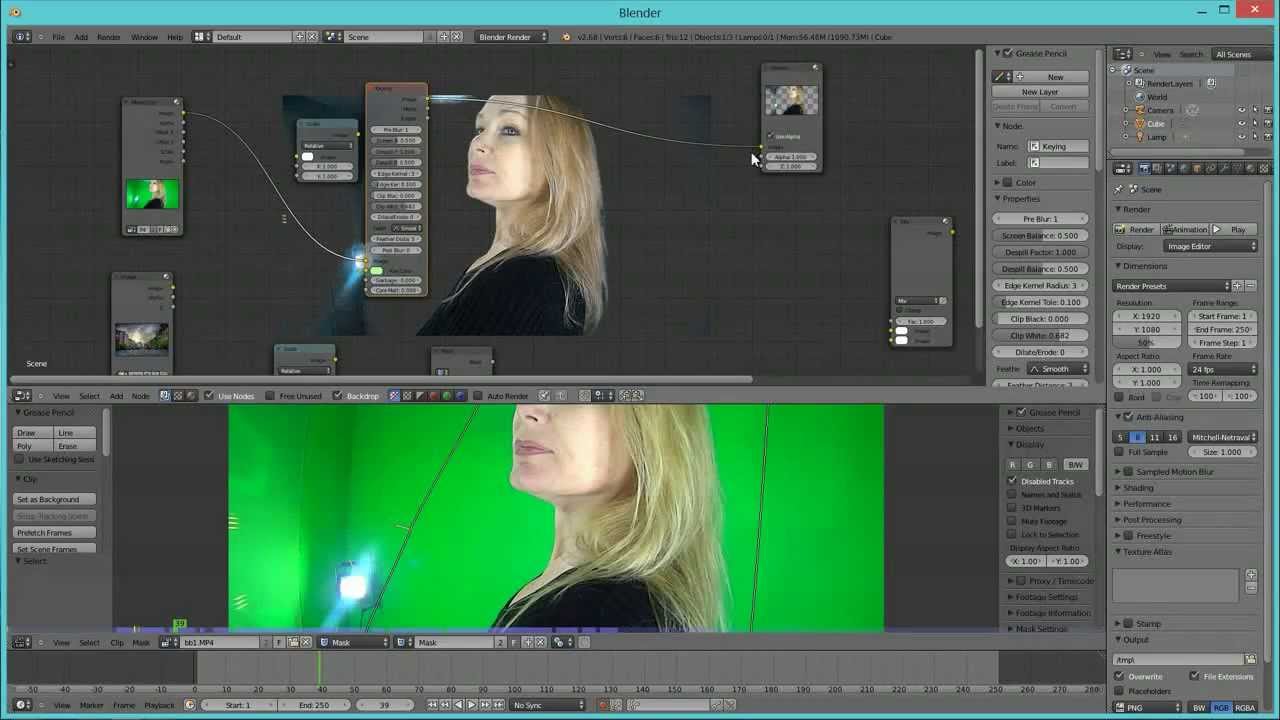Image resolution: width=1280 pixels, height=720 pixels.
Task: Adjust the Clip White 0.682 slider
Action: click(x=1041, y=336)
